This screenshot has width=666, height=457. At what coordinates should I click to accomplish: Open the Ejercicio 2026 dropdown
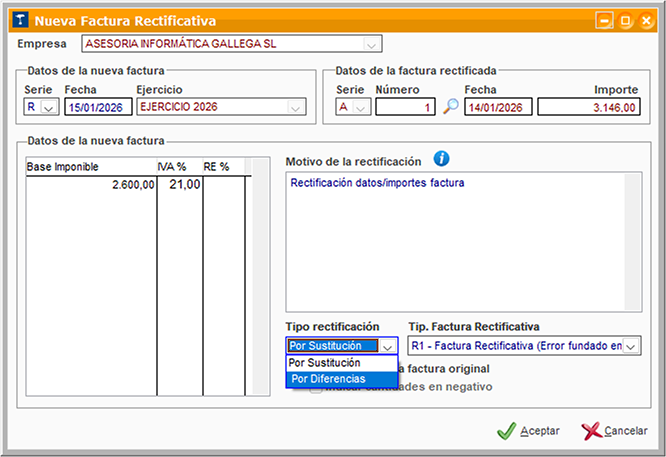click(296, 107)
